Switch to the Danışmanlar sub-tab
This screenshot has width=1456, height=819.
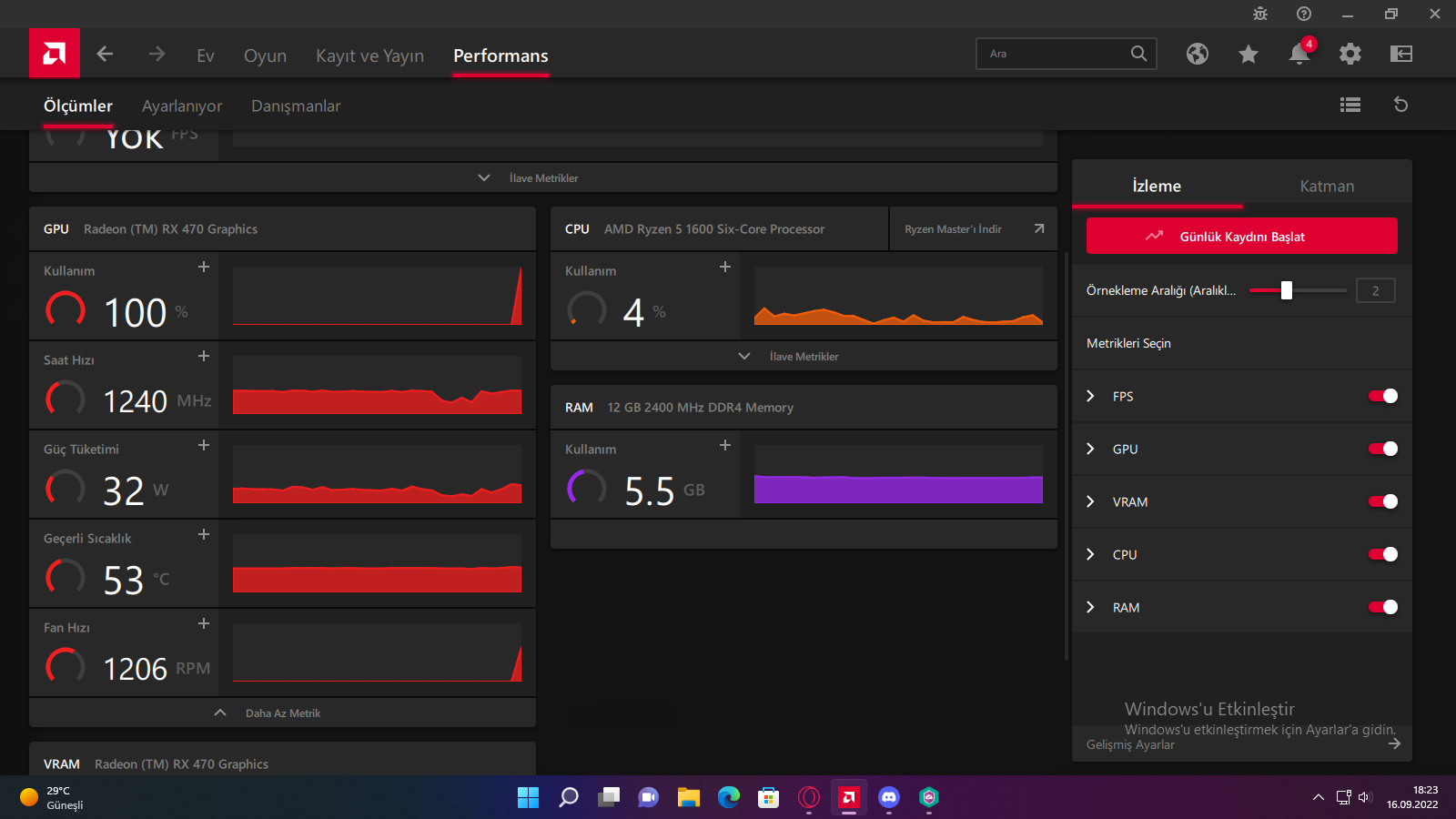pyautogui.click(x=296, y=106)
